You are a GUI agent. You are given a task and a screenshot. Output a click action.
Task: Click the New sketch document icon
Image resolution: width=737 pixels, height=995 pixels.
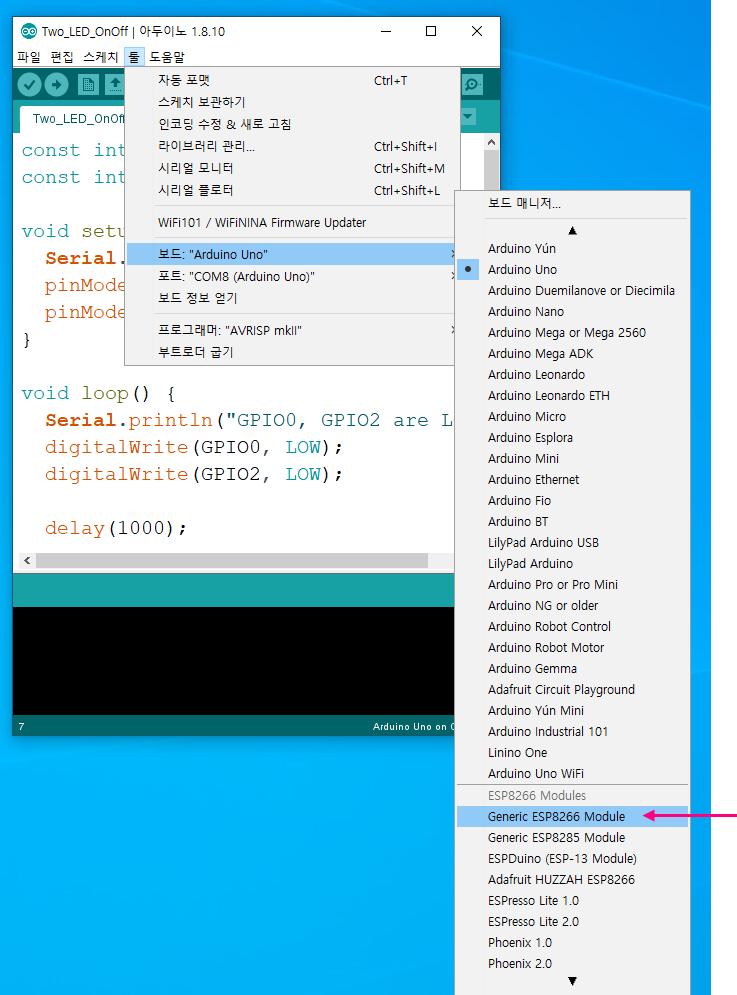(88, 84)
